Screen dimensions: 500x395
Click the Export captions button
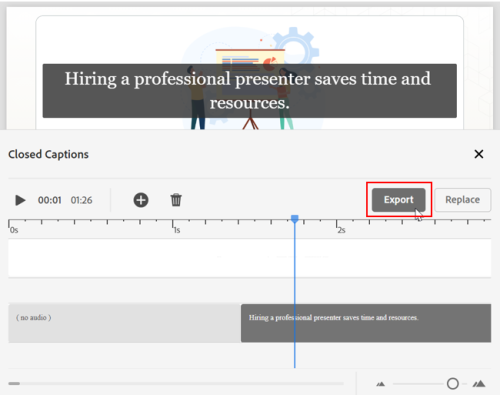399,200
